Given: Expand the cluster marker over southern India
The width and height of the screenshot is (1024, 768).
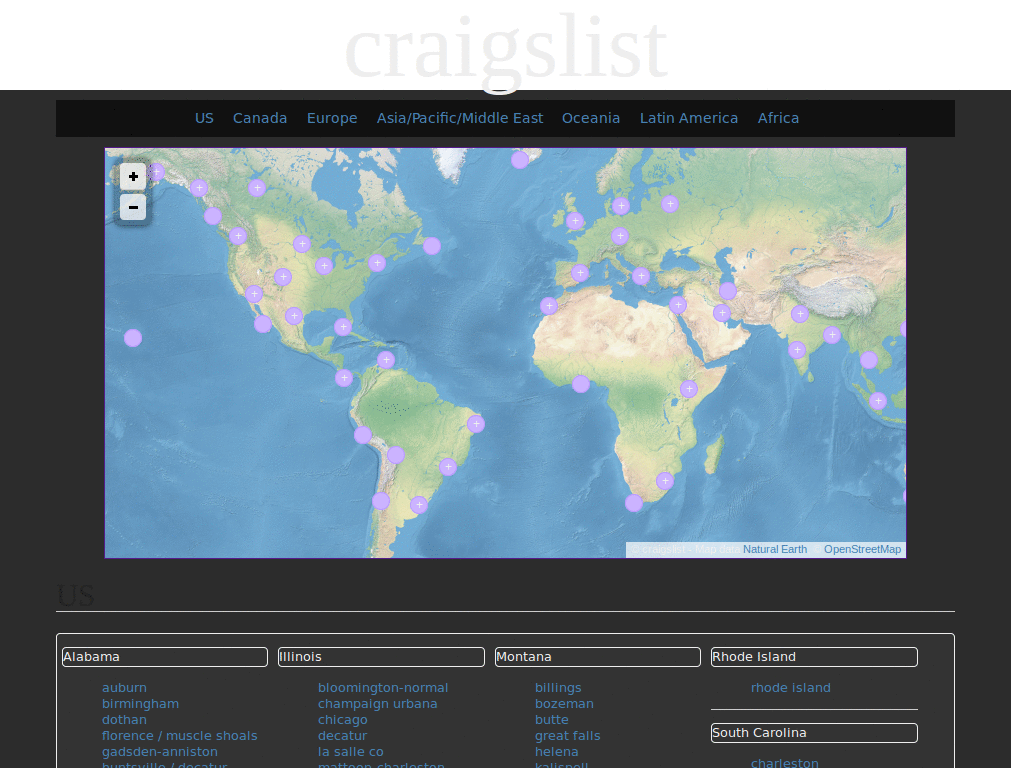Looking at the screenshot, I should point(797,350).
